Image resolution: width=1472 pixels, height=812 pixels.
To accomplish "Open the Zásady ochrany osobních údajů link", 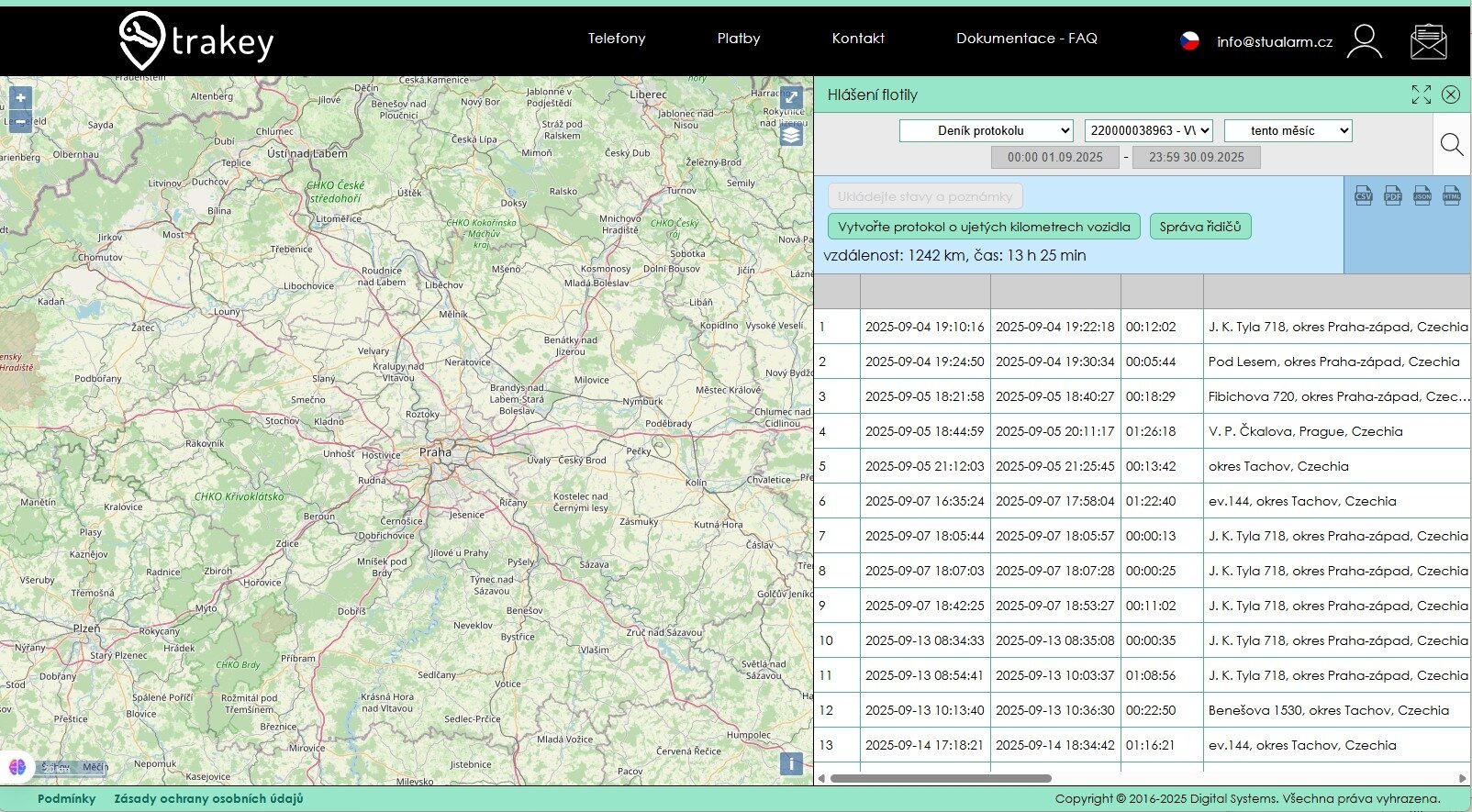I will [208, 799].
